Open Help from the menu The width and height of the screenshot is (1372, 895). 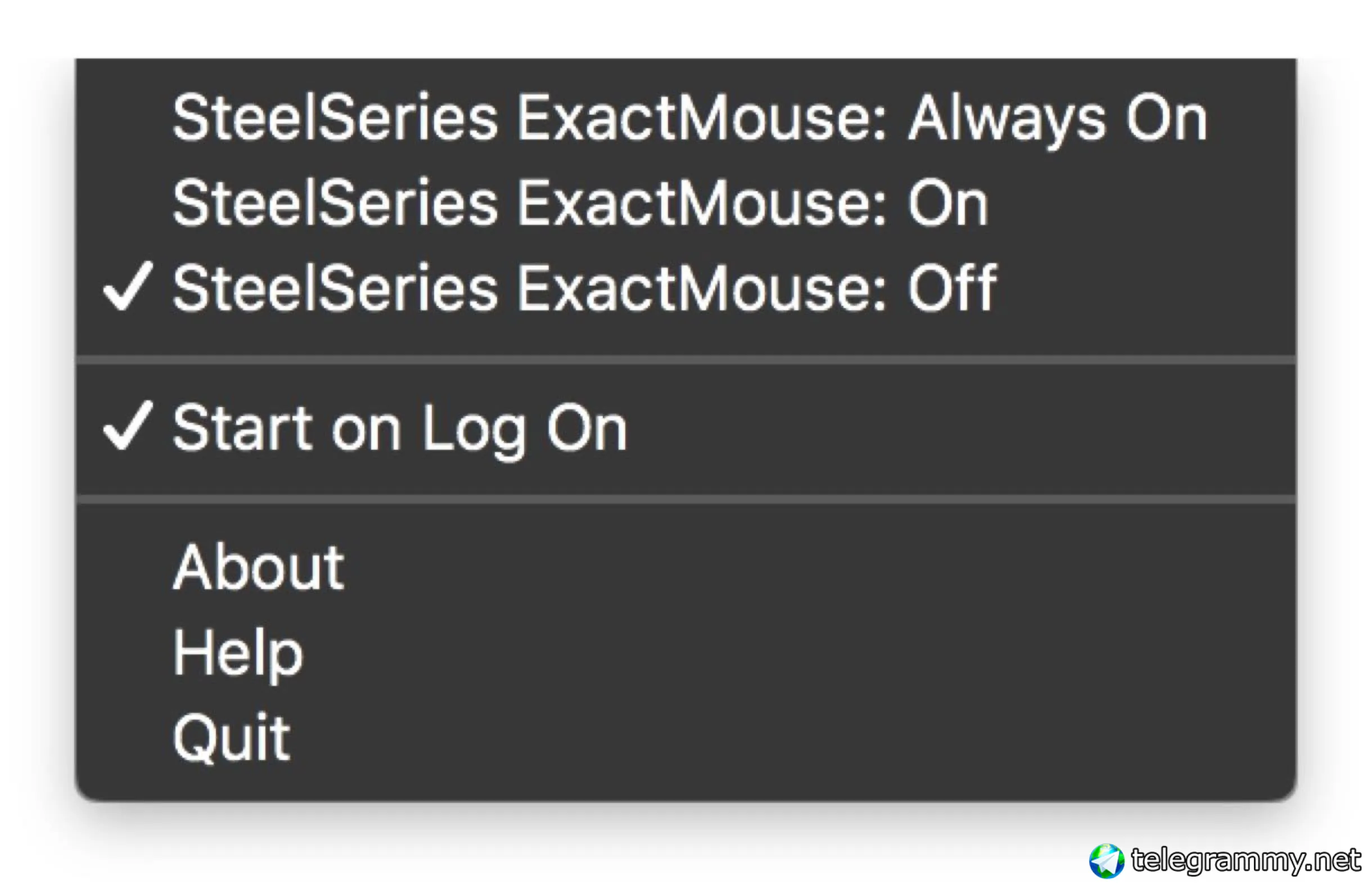tap(237, 653)
